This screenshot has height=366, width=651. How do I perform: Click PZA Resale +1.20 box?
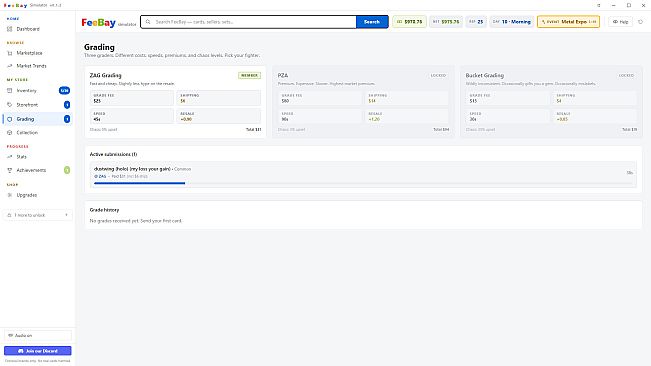click(407, 116)
